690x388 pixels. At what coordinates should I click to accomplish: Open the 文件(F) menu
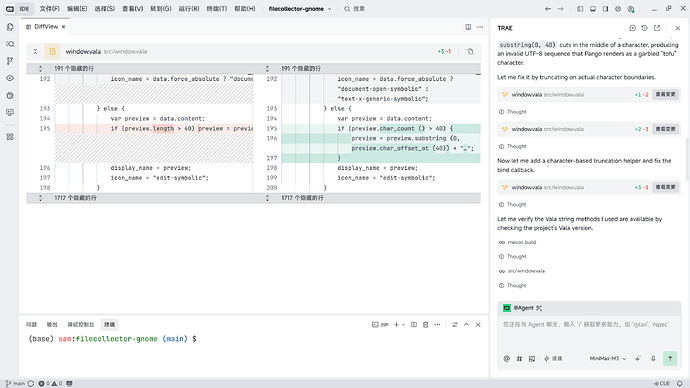pos(49,9)
